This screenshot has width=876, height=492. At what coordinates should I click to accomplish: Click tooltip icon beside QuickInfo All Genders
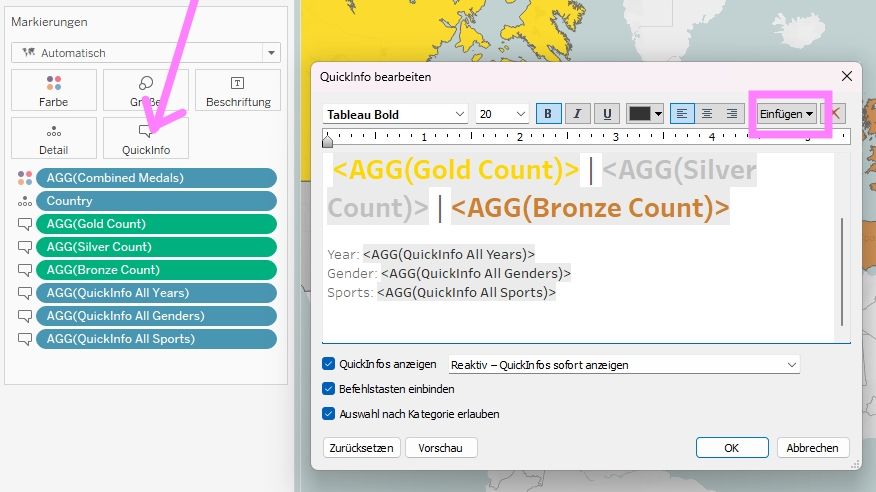pyautogui.click(x=25, y=316)
